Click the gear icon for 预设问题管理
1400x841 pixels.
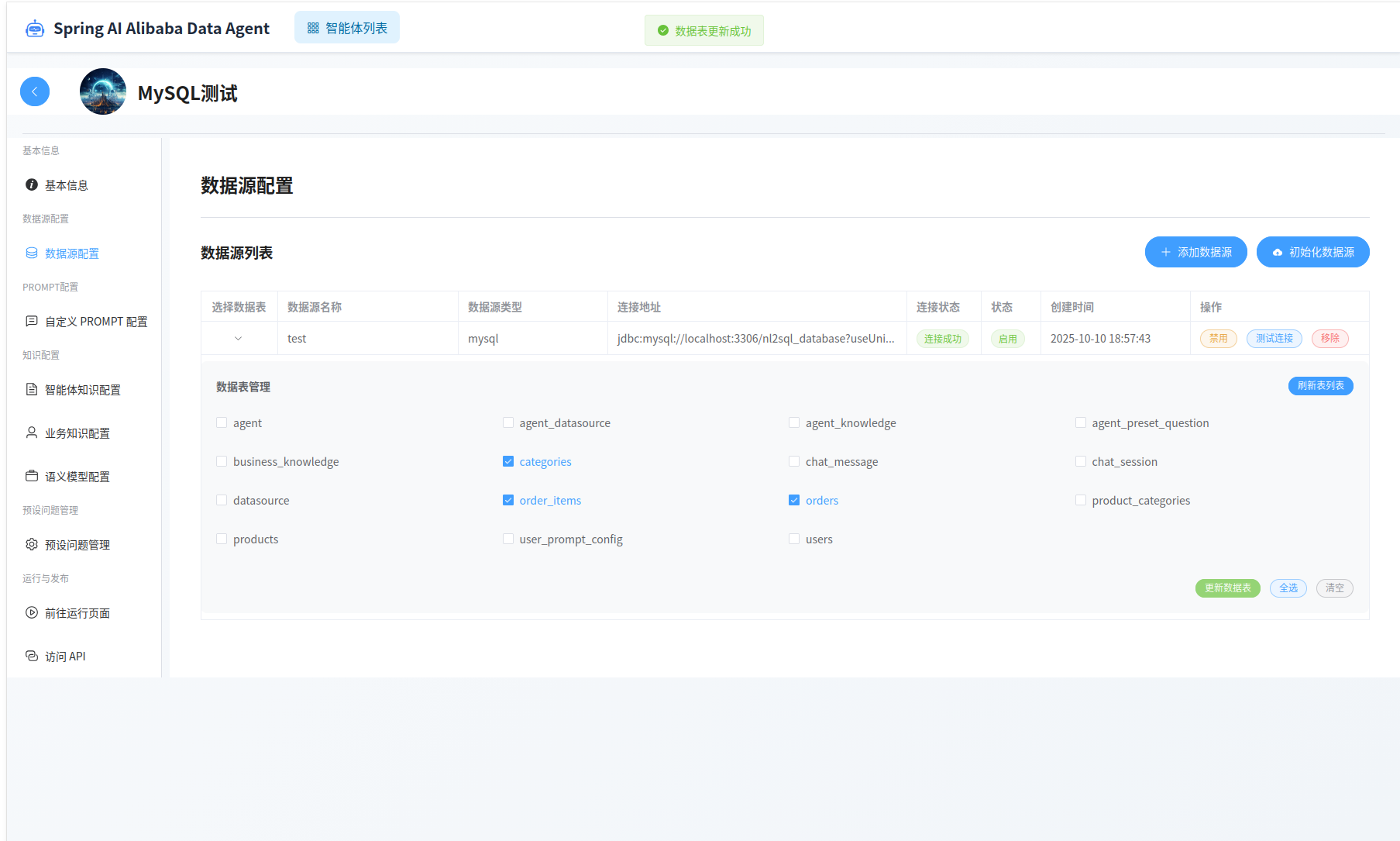coord(32,544)
